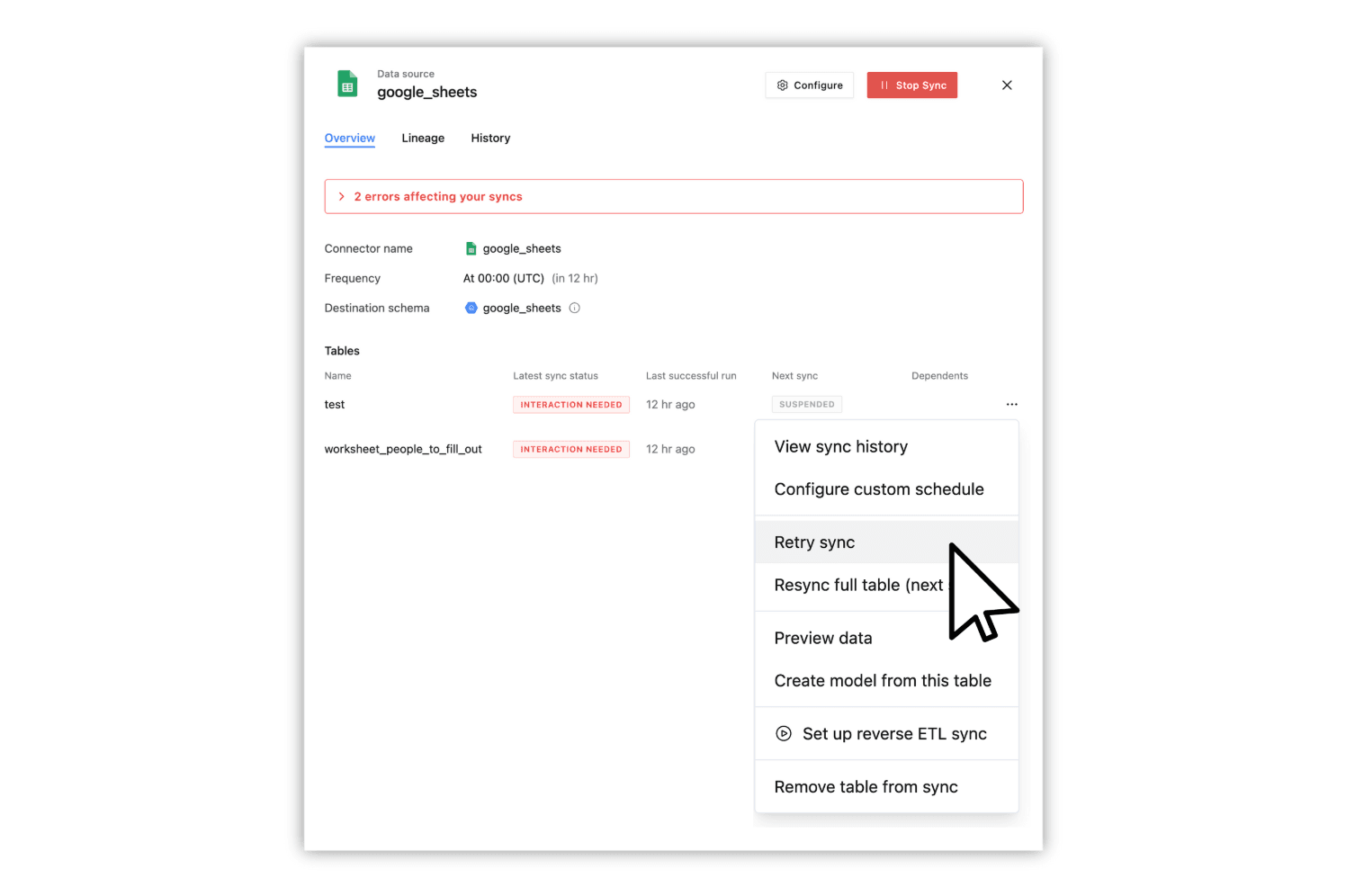The image size is (1346, 896).
Task: Expand the 2 errors affecting your syncs banner
Action: coord(438,196)
